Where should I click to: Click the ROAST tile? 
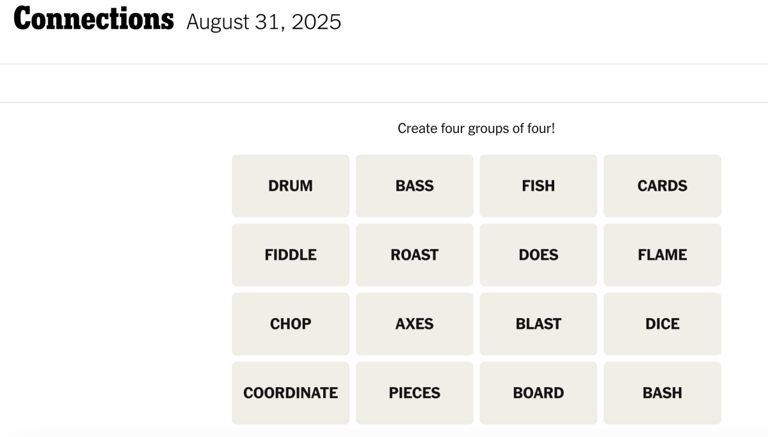click(414, 255)
